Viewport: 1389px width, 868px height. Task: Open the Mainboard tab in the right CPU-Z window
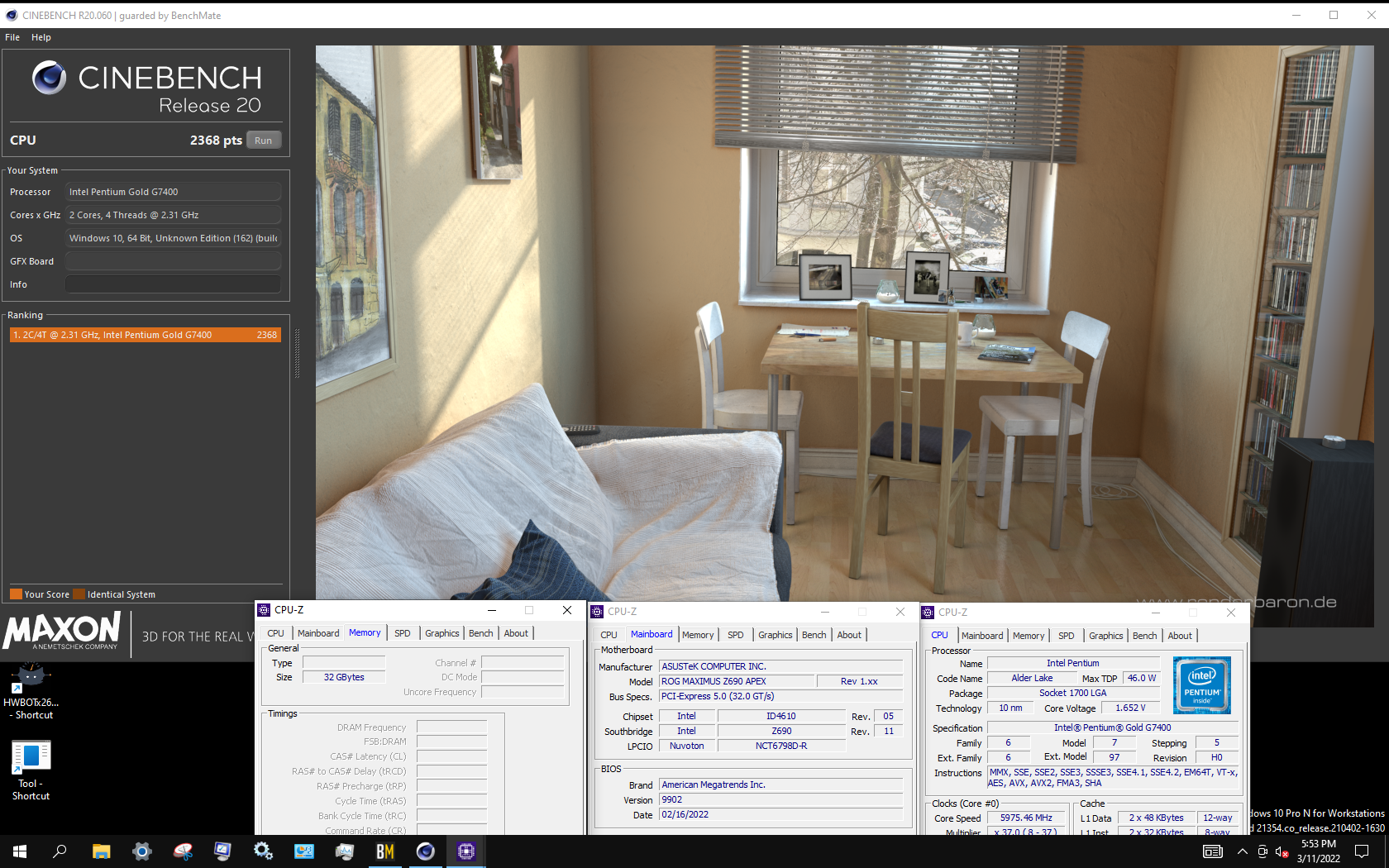click(982, 636)
